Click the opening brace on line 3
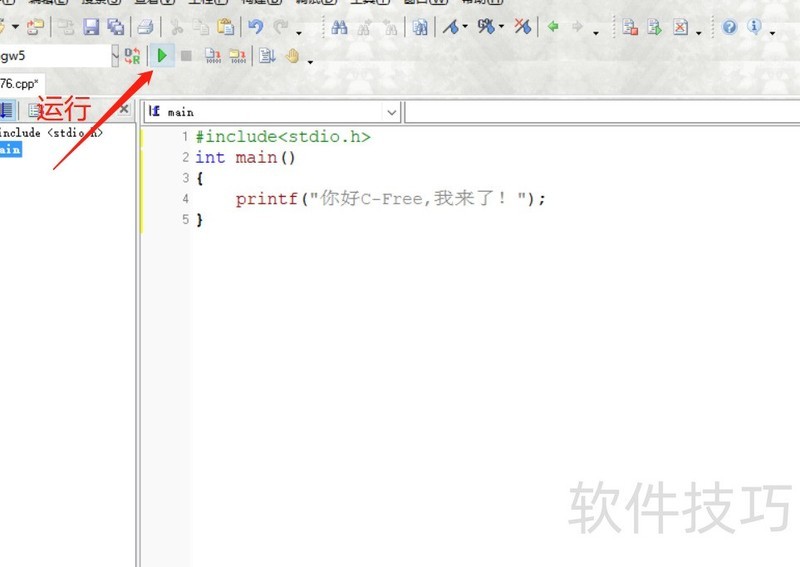 (x=199, y=178)
